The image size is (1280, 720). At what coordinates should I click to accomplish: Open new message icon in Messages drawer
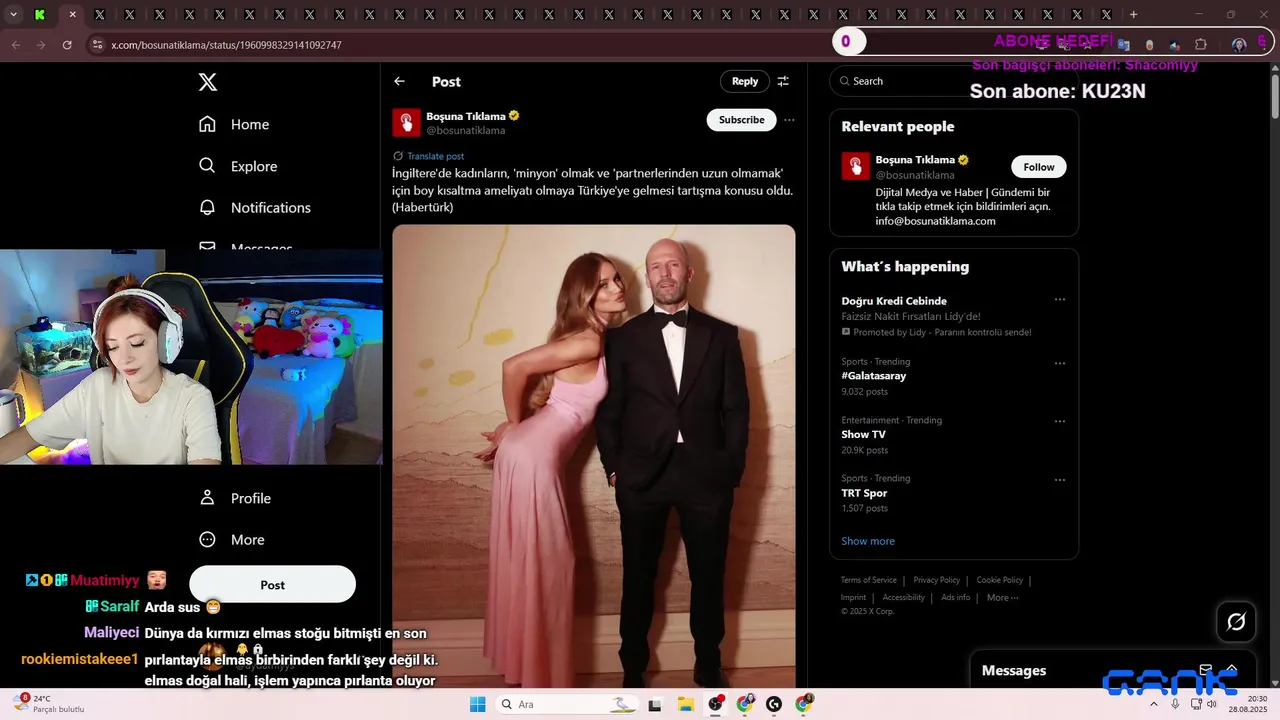(x=1206, y=670)
